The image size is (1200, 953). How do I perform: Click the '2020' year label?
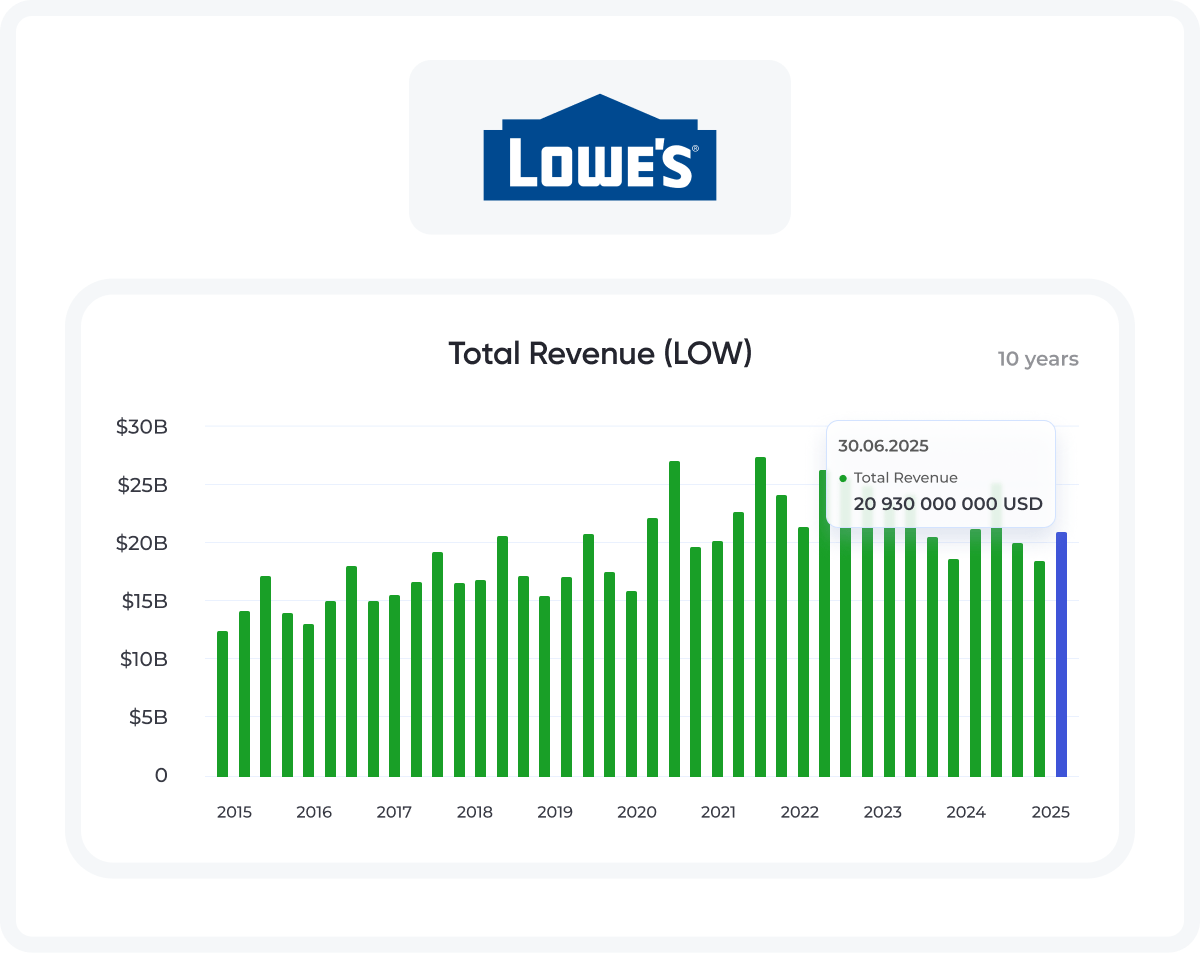(637, 812)
